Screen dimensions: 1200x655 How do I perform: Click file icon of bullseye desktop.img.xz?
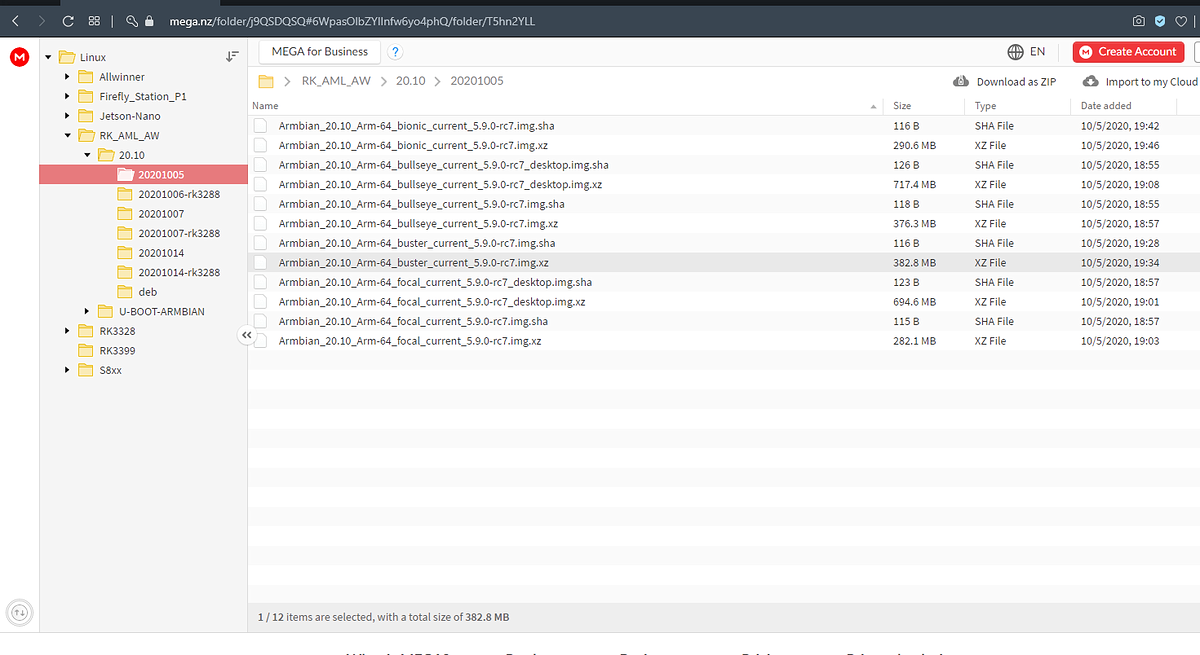point(260,185)
